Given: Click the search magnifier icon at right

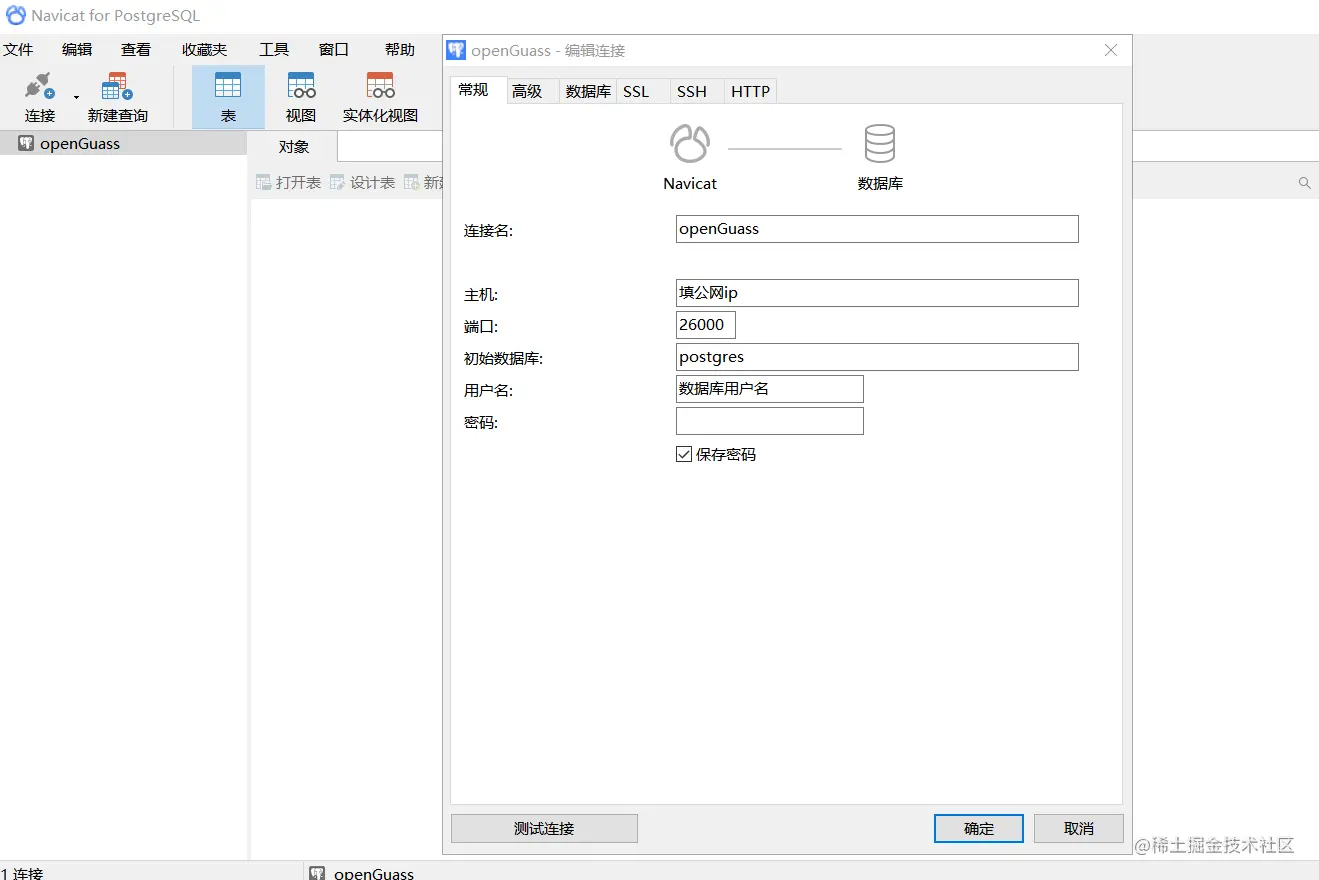Looking at the screenshot, I should pos(1304,183).
